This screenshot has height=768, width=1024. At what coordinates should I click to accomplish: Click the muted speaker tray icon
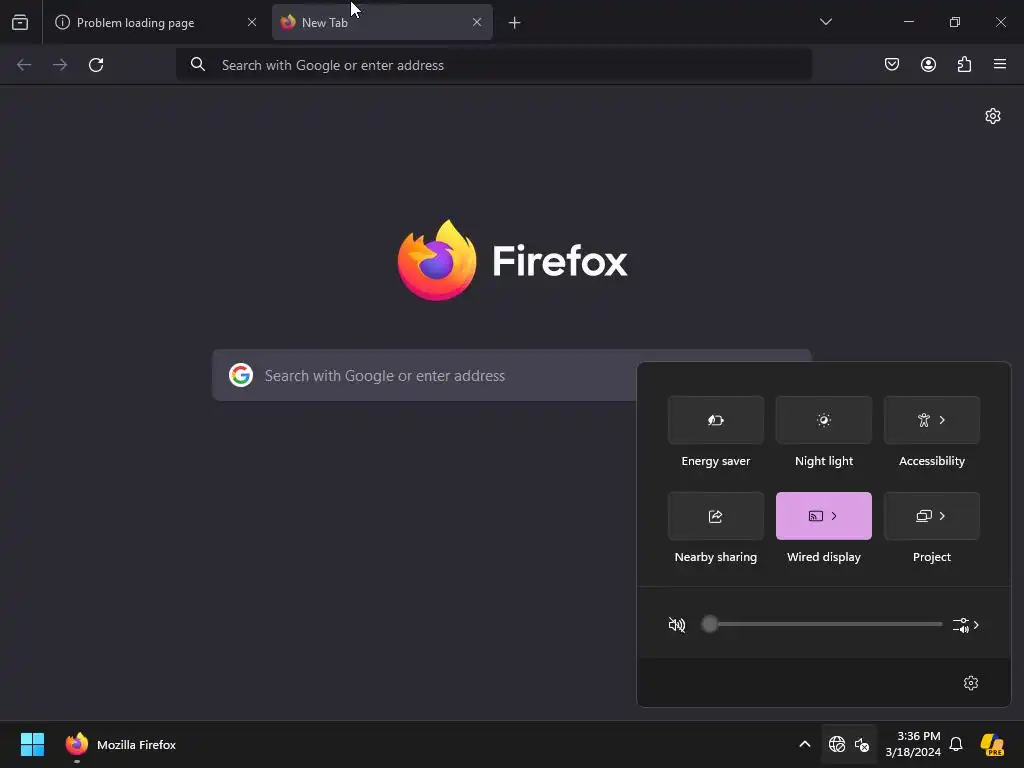(862, 744)
